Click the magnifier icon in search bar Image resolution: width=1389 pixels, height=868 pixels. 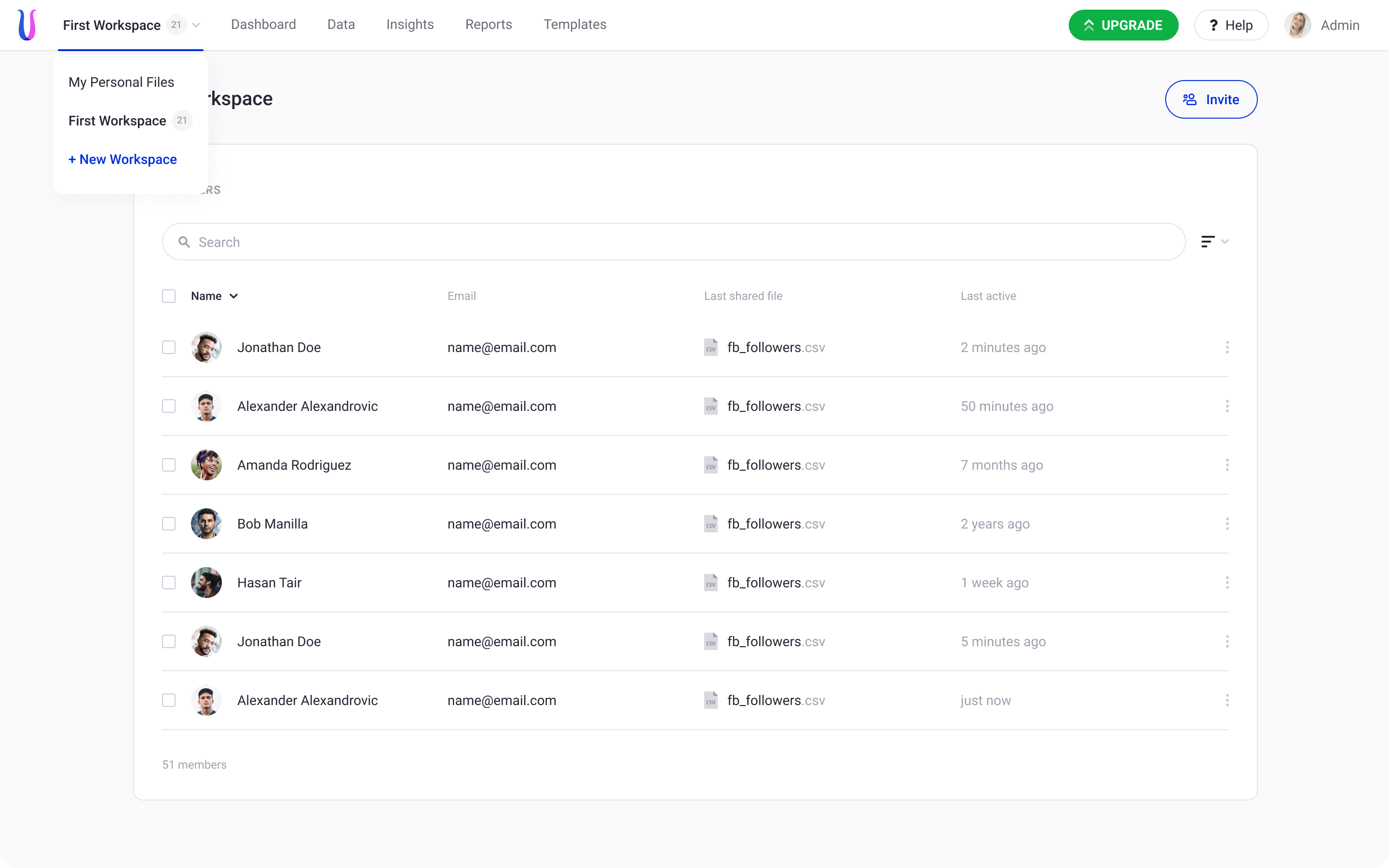click(184, 242)
